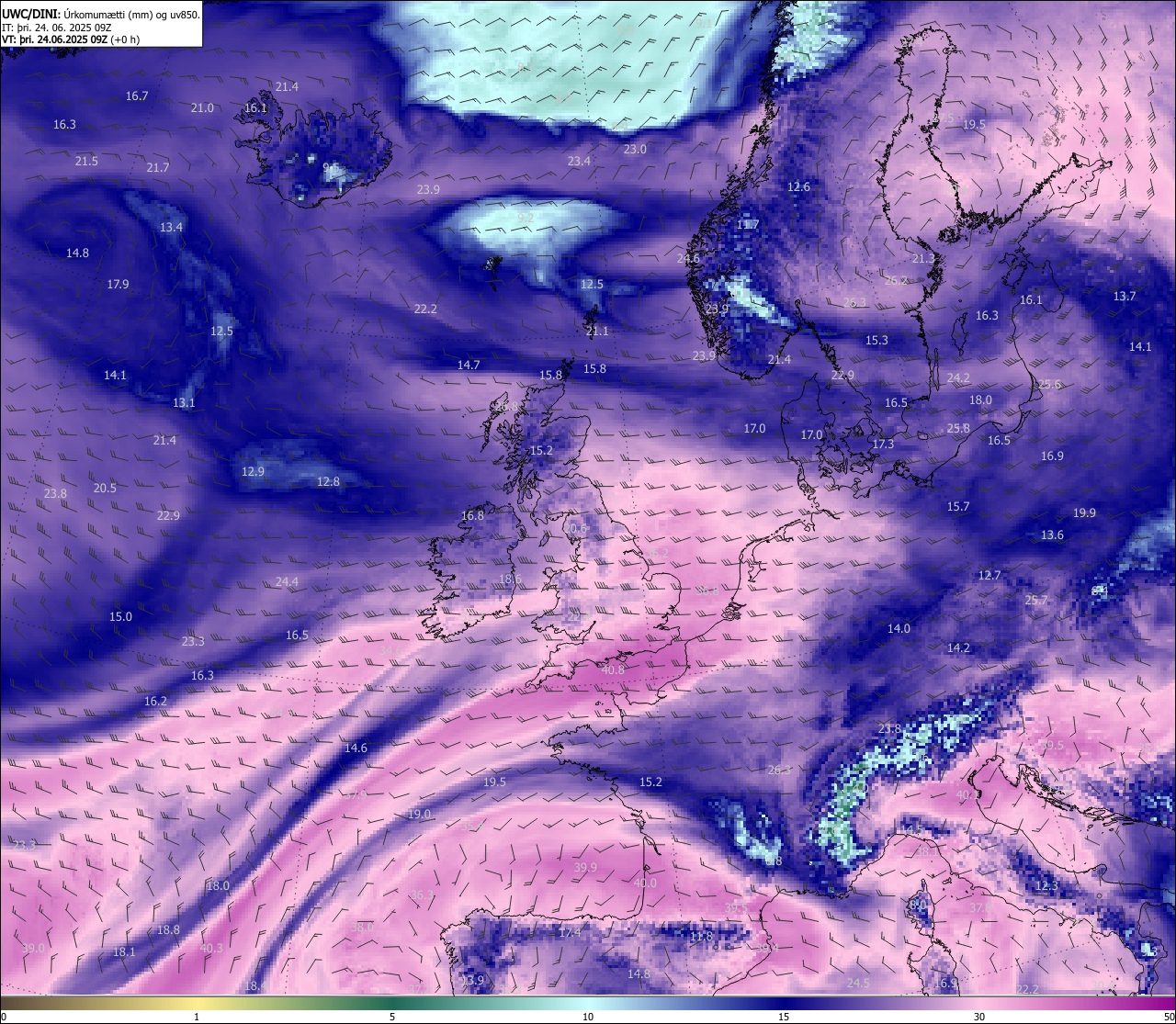Image resolution: width=1176 pixels, height=1024 pixels.
Task: Click the map value 19.9
Action: (1084, 513)
